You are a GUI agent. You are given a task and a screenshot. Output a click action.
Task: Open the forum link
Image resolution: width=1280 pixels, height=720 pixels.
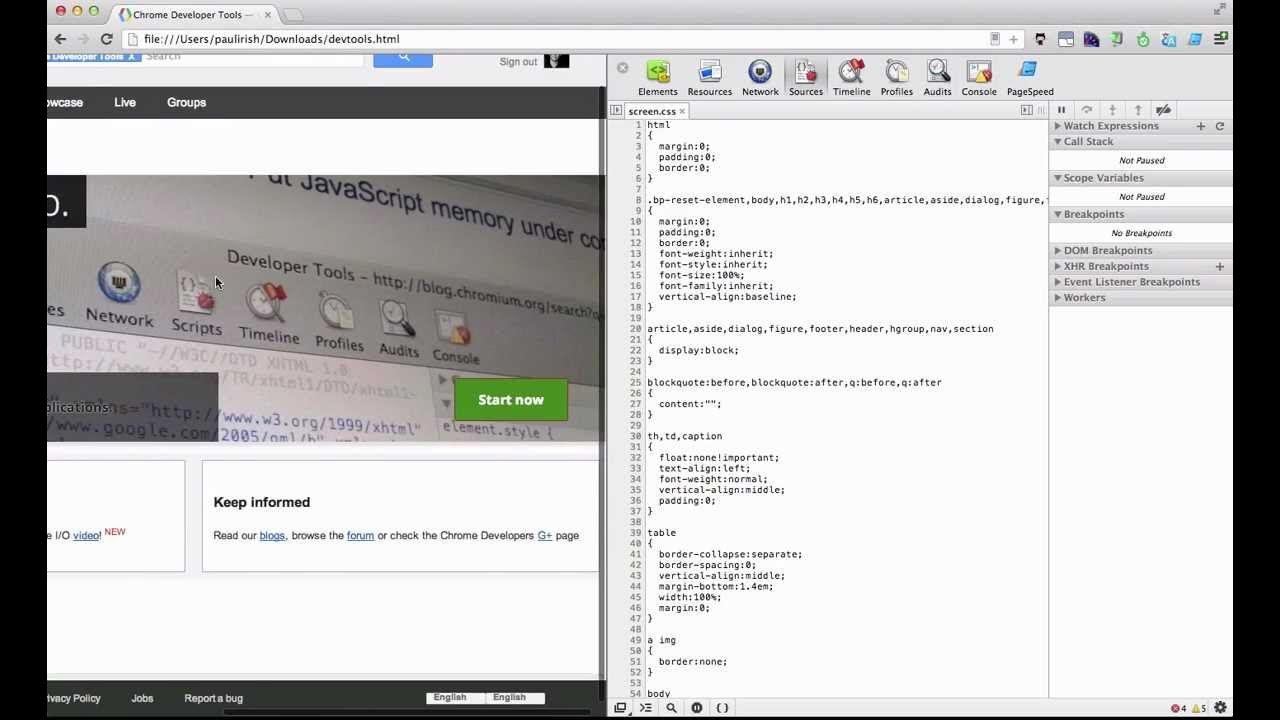360,535
